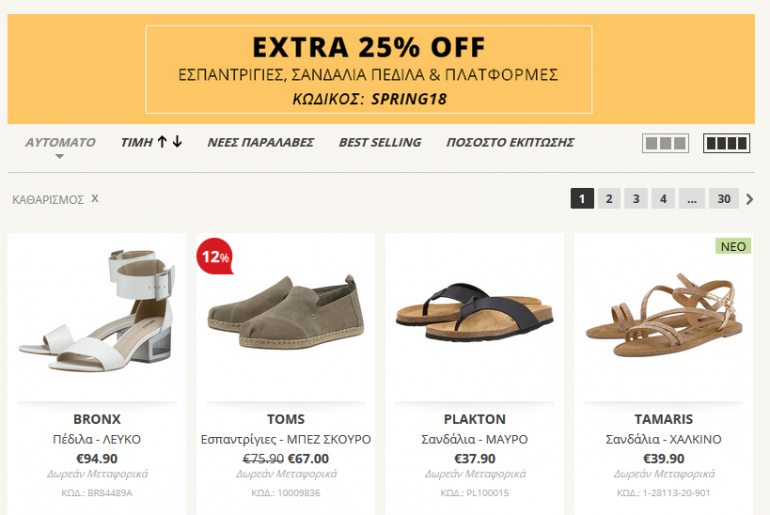Click the 12% discount badge

pyautogui.click(x=215, y=256)
